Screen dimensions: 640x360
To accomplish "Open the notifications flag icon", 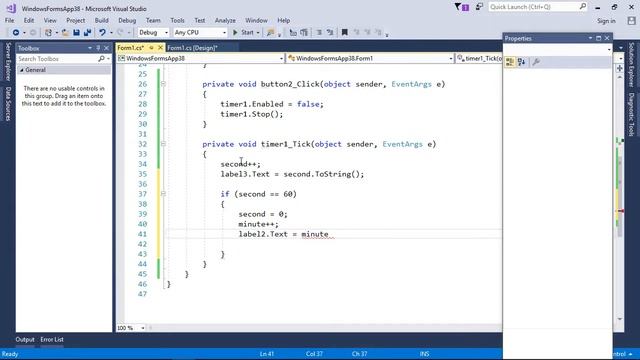I will [461, 7].
